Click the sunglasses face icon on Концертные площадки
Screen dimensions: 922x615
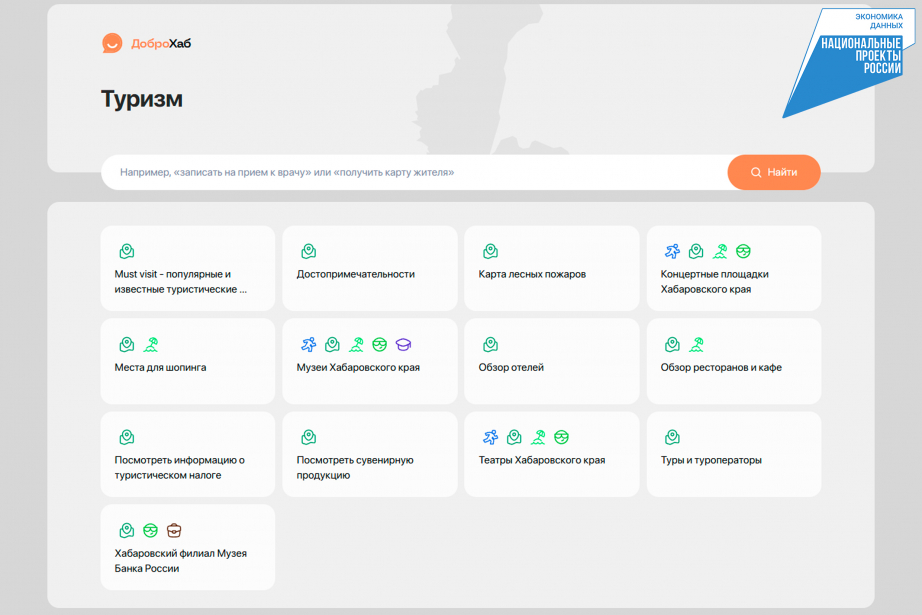(743, 252)
